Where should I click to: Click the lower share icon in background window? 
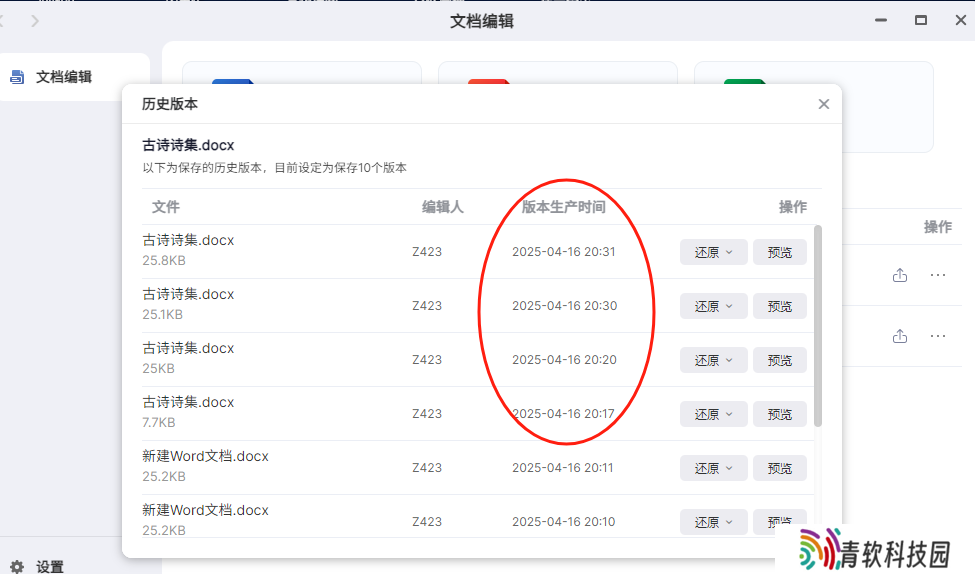900,336
